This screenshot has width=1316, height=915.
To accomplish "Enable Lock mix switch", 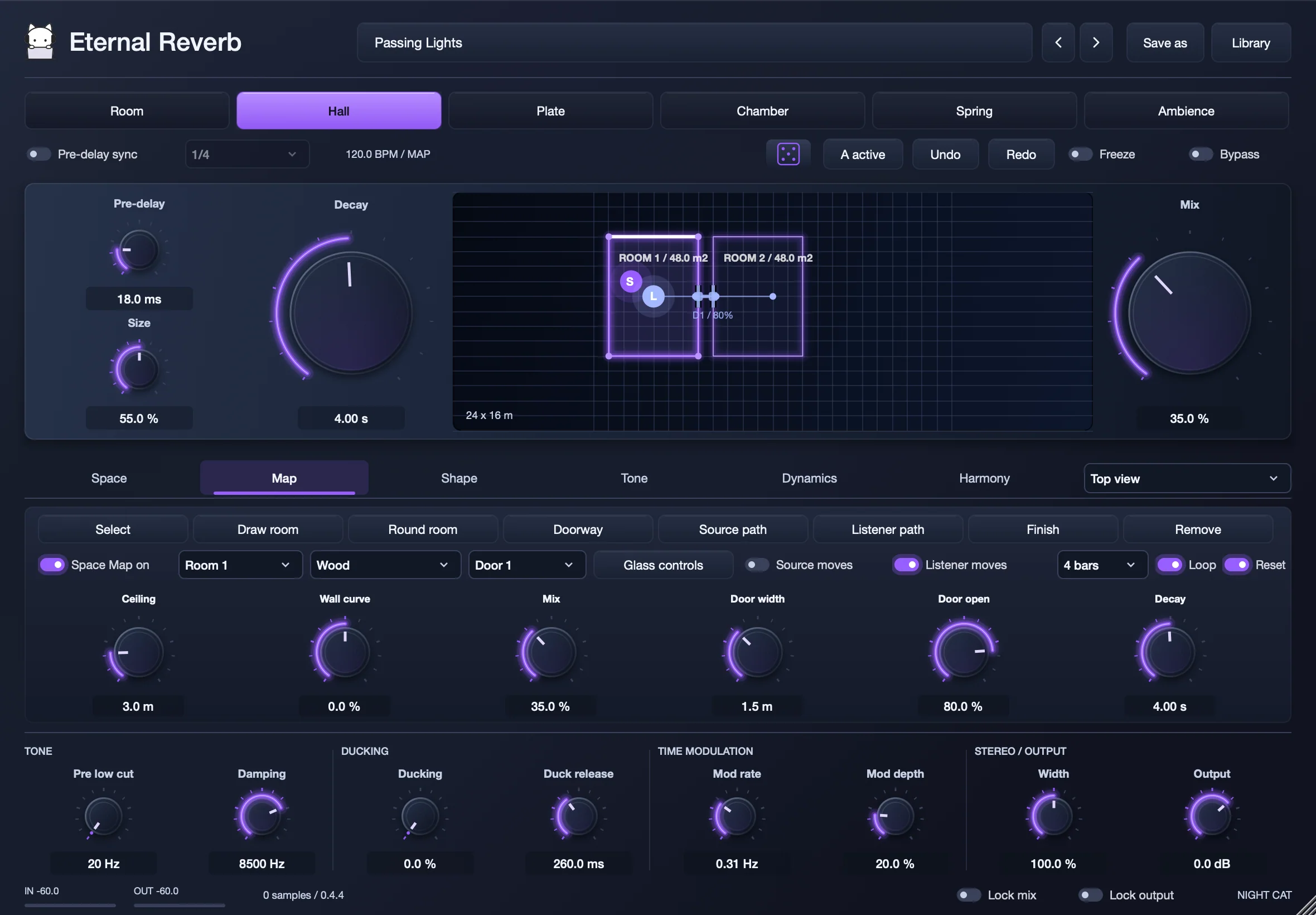I will 969,895.
